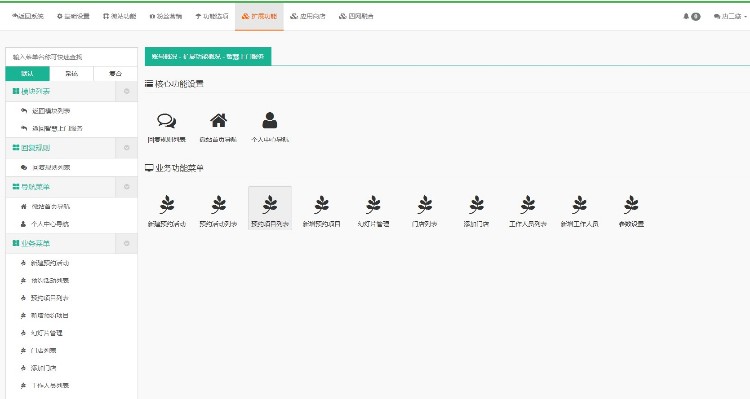Open the 功能选项 top navigation item
The width and height of the screenshot is (750, 399).
[212, 16]
